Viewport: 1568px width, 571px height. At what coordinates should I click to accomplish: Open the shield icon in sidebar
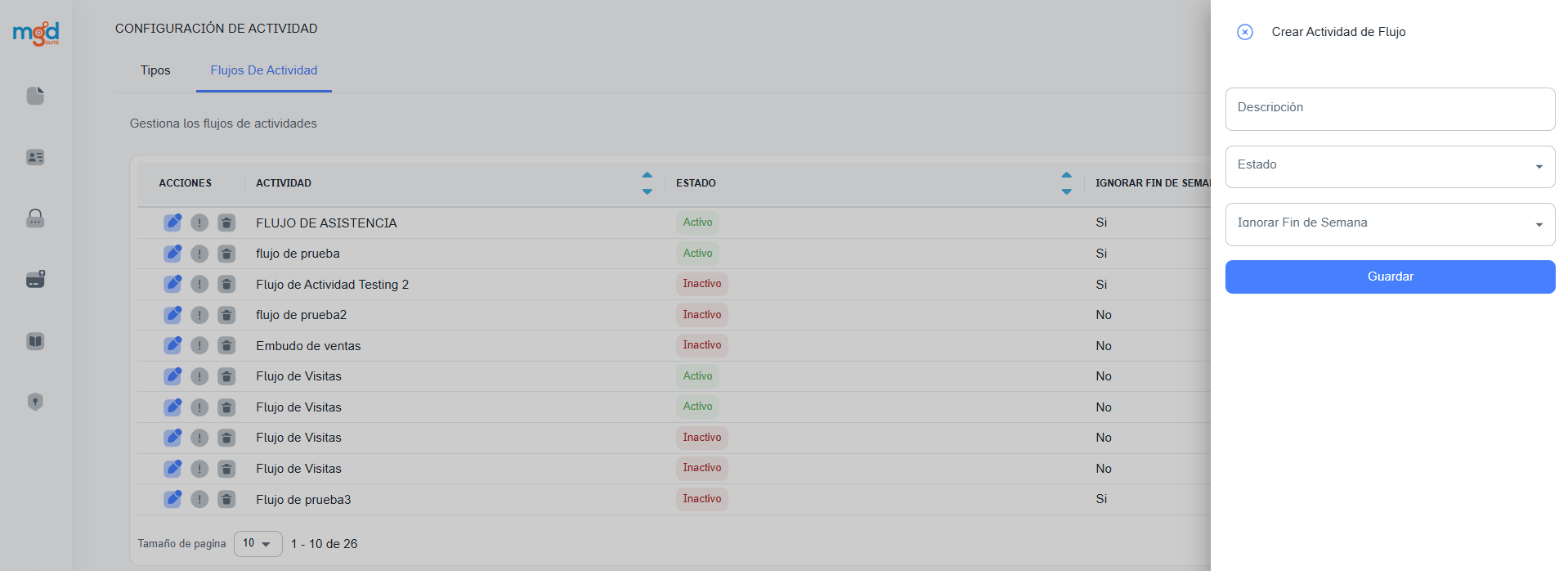click(35, 402)
